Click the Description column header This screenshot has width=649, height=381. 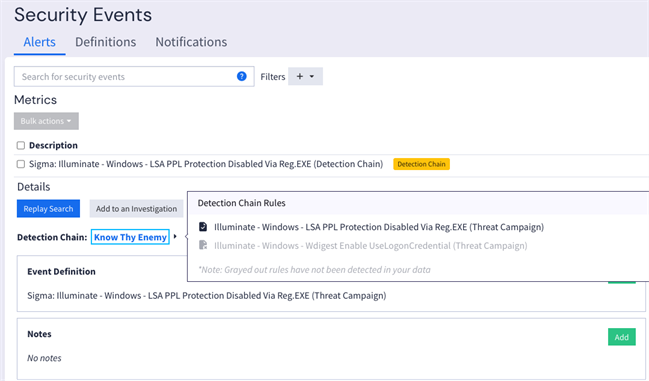53,145
